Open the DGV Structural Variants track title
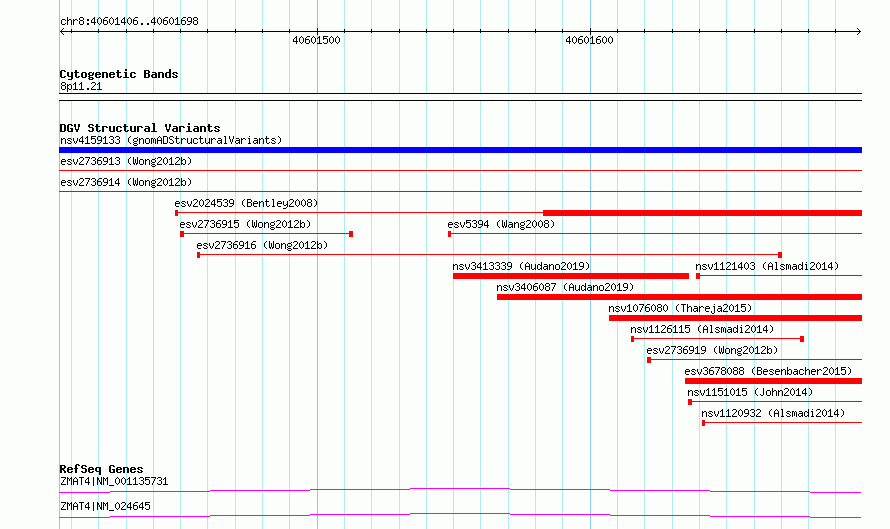This screenshot has height=529, width=890. (x=140, y=128)
